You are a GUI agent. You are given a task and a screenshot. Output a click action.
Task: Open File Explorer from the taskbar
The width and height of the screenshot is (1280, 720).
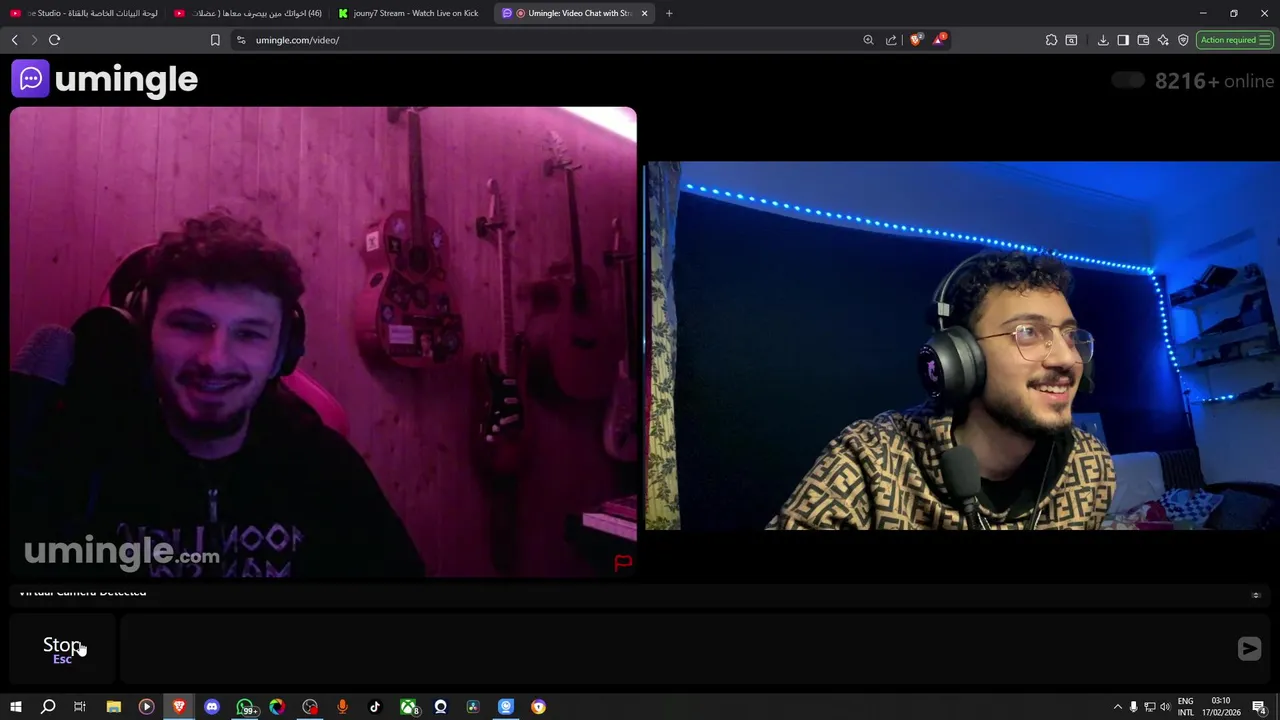point(114,707)
